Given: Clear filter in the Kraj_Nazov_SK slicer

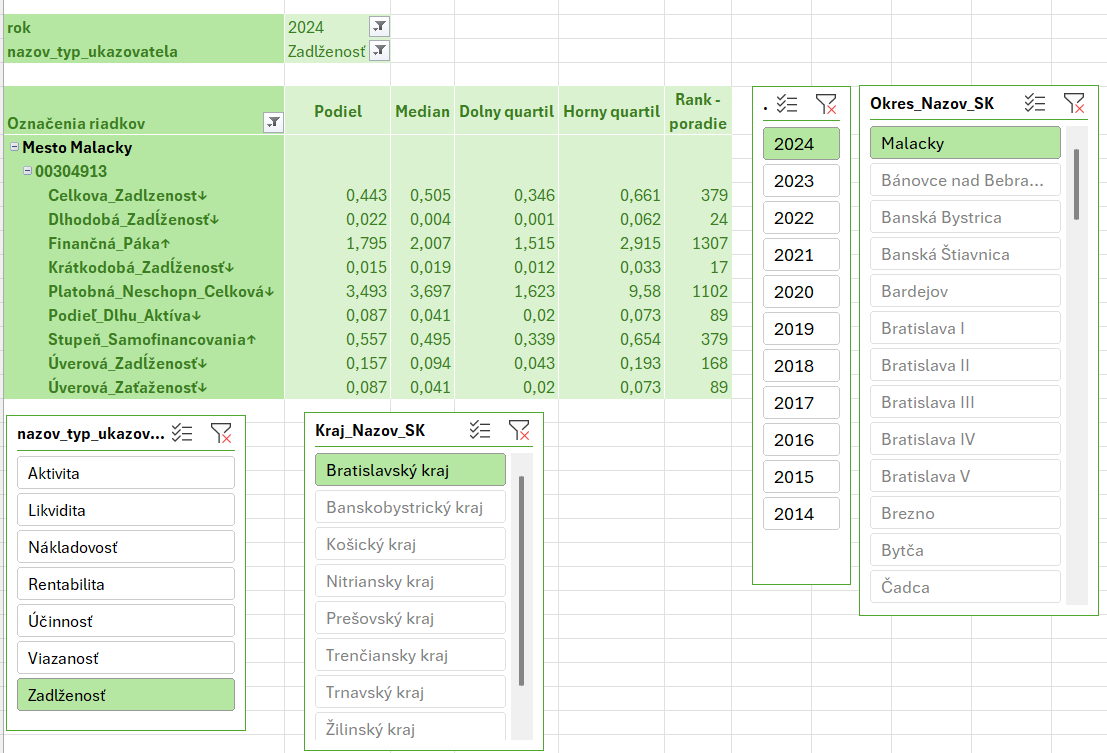Looking at the screenshot, I should 518,430.
